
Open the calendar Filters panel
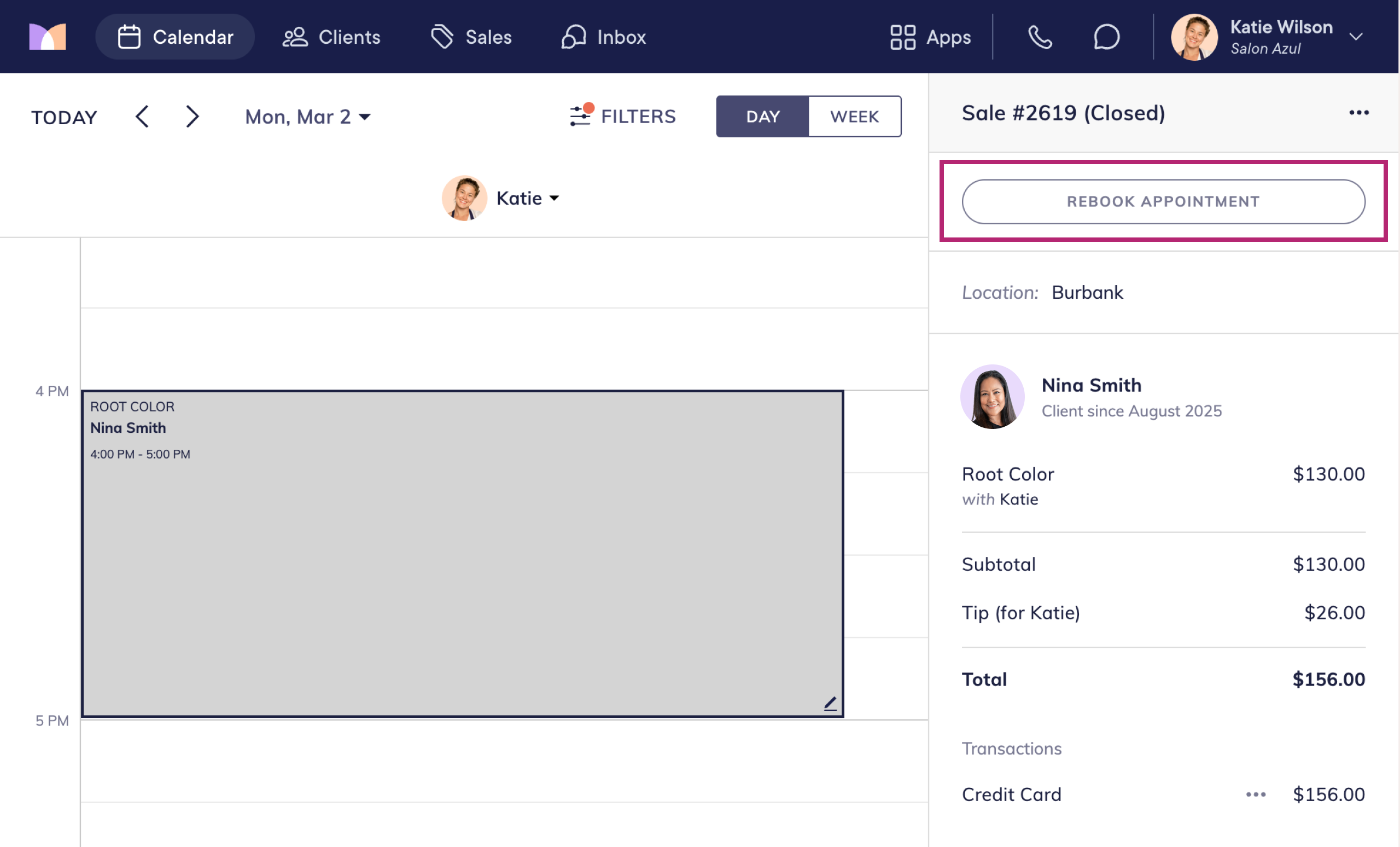623,117
